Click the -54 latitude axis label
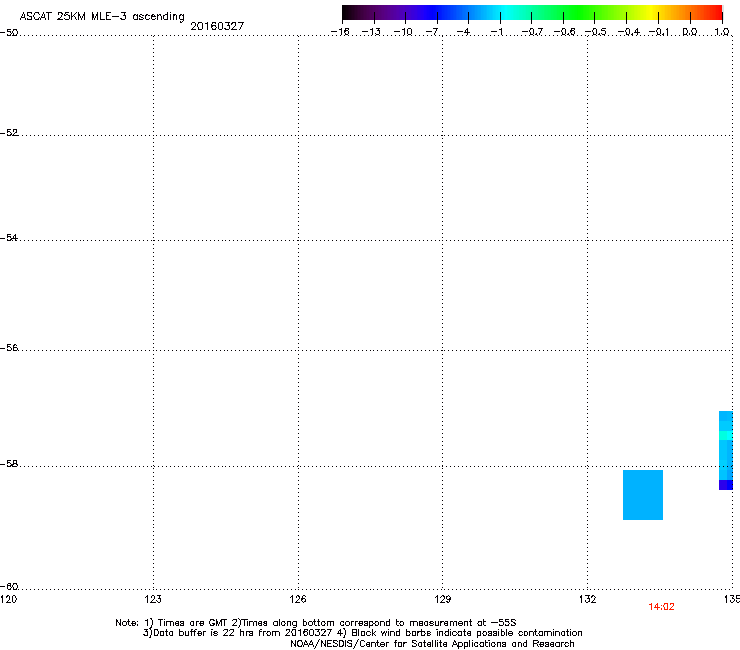740x650 pixels. click(9, 238)
